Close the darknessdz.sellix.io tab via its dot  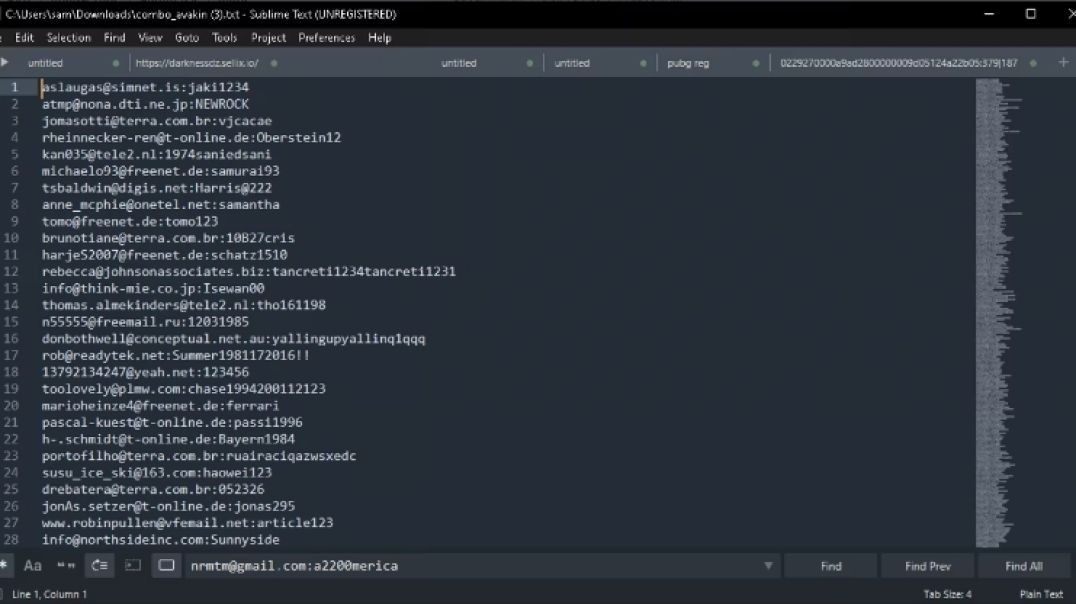[x=274, y=63]
